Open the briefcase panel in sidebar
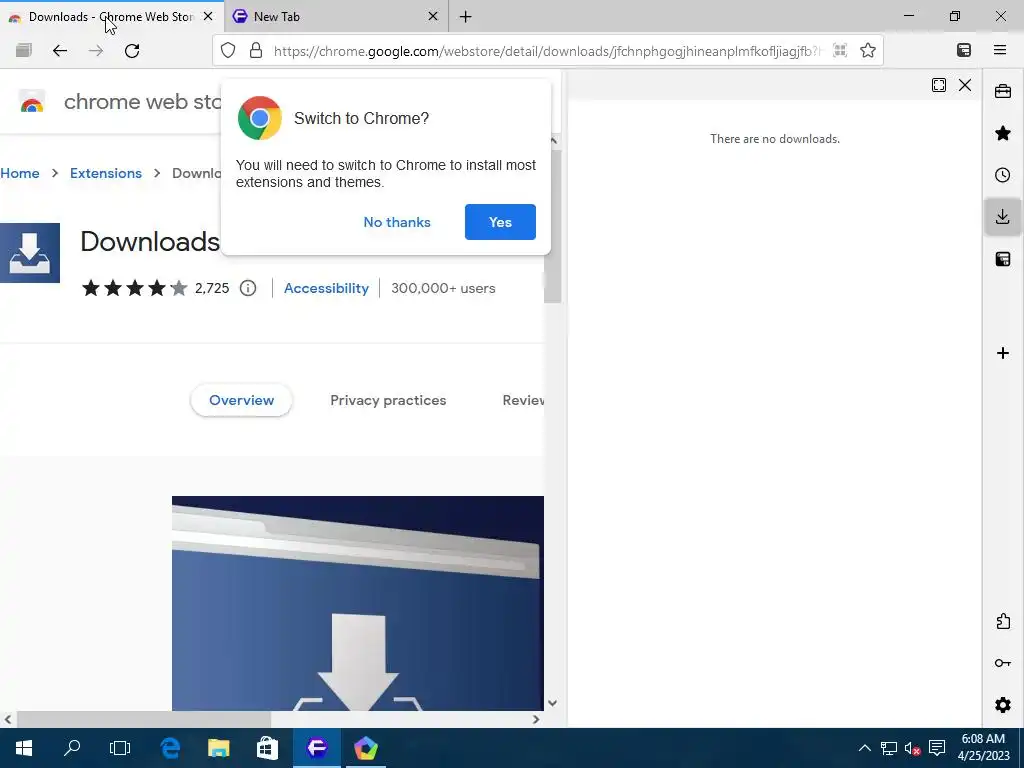The image size is (1024, 768). click(x=1003, y=91)
